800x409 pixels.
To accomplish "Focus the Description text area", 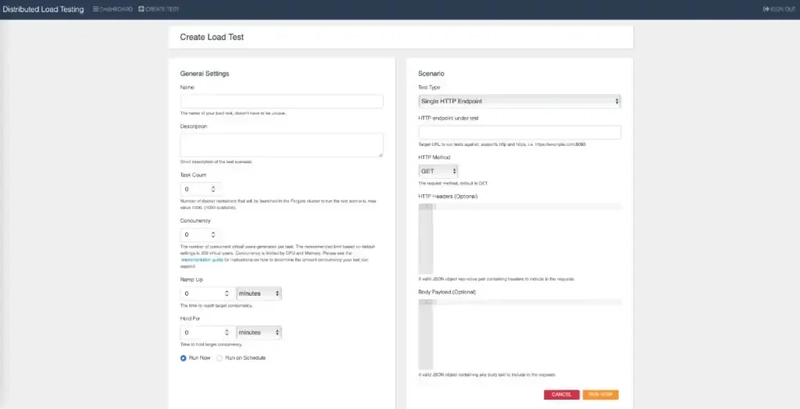I will 282,145.
